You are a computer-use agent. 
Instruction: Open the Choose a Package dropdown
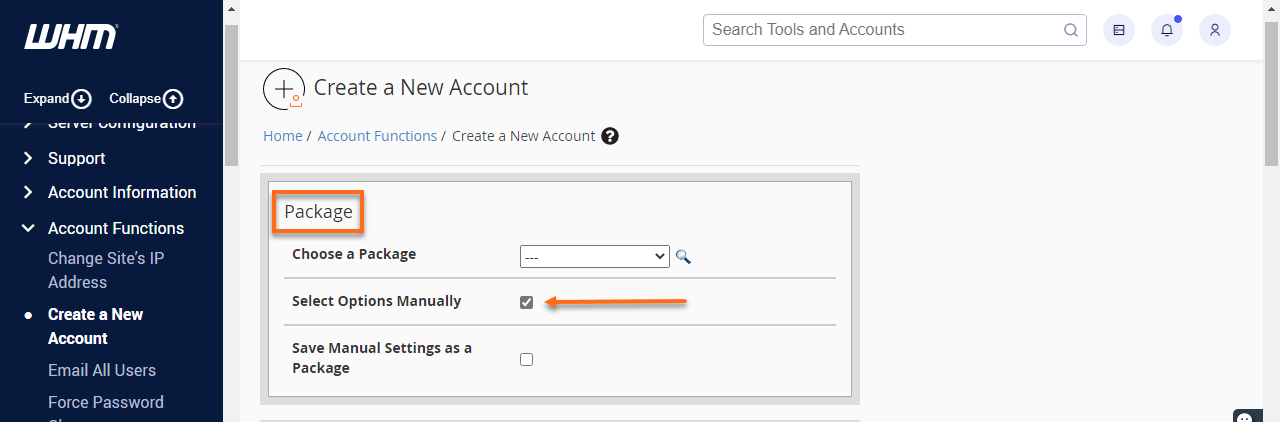(594, 257)
